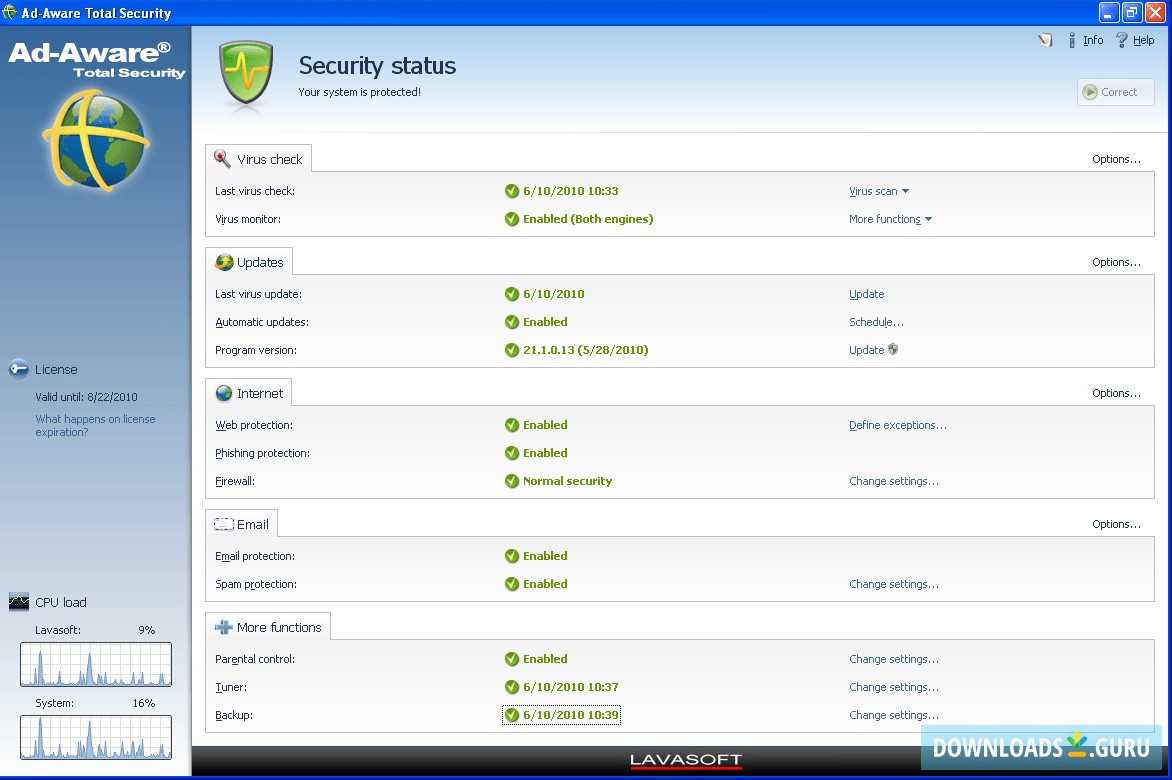Change settings for Spam protection

tap(894, 584)
